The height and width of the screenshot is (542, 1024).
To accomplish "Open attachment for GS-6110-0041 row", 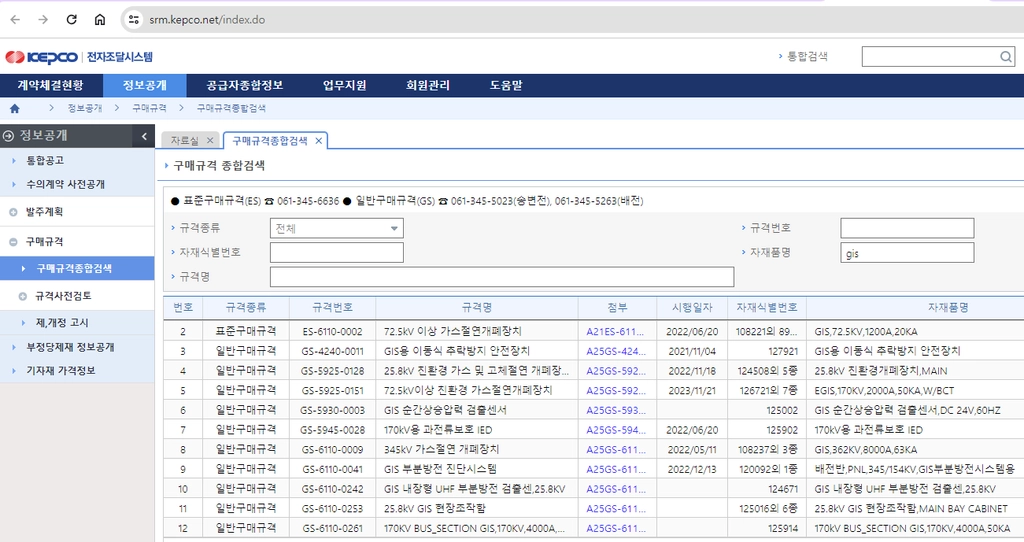I will pos(616,469).
